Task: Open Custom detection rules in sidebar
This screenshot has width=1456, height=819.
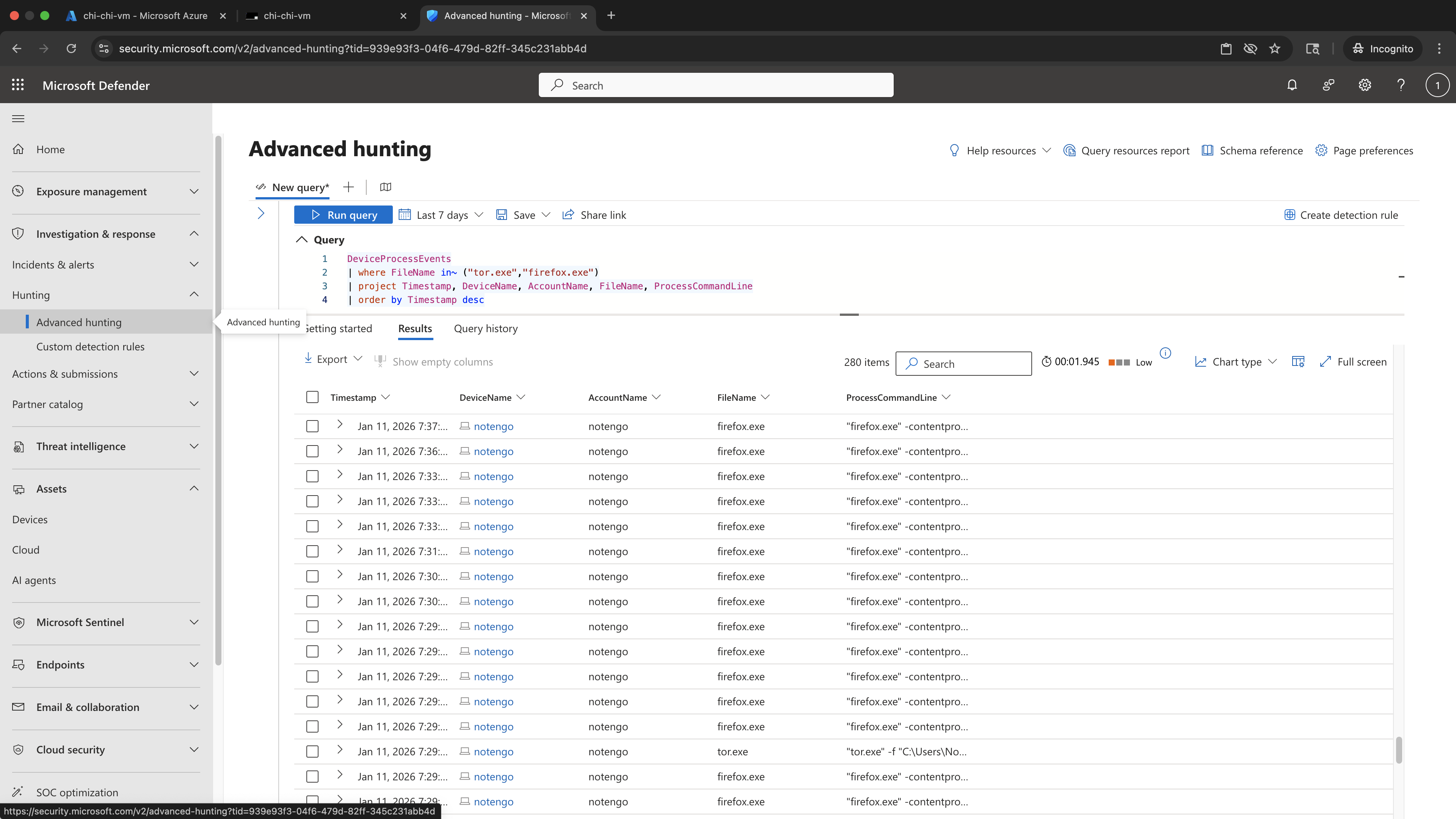Action: (91, 347)
